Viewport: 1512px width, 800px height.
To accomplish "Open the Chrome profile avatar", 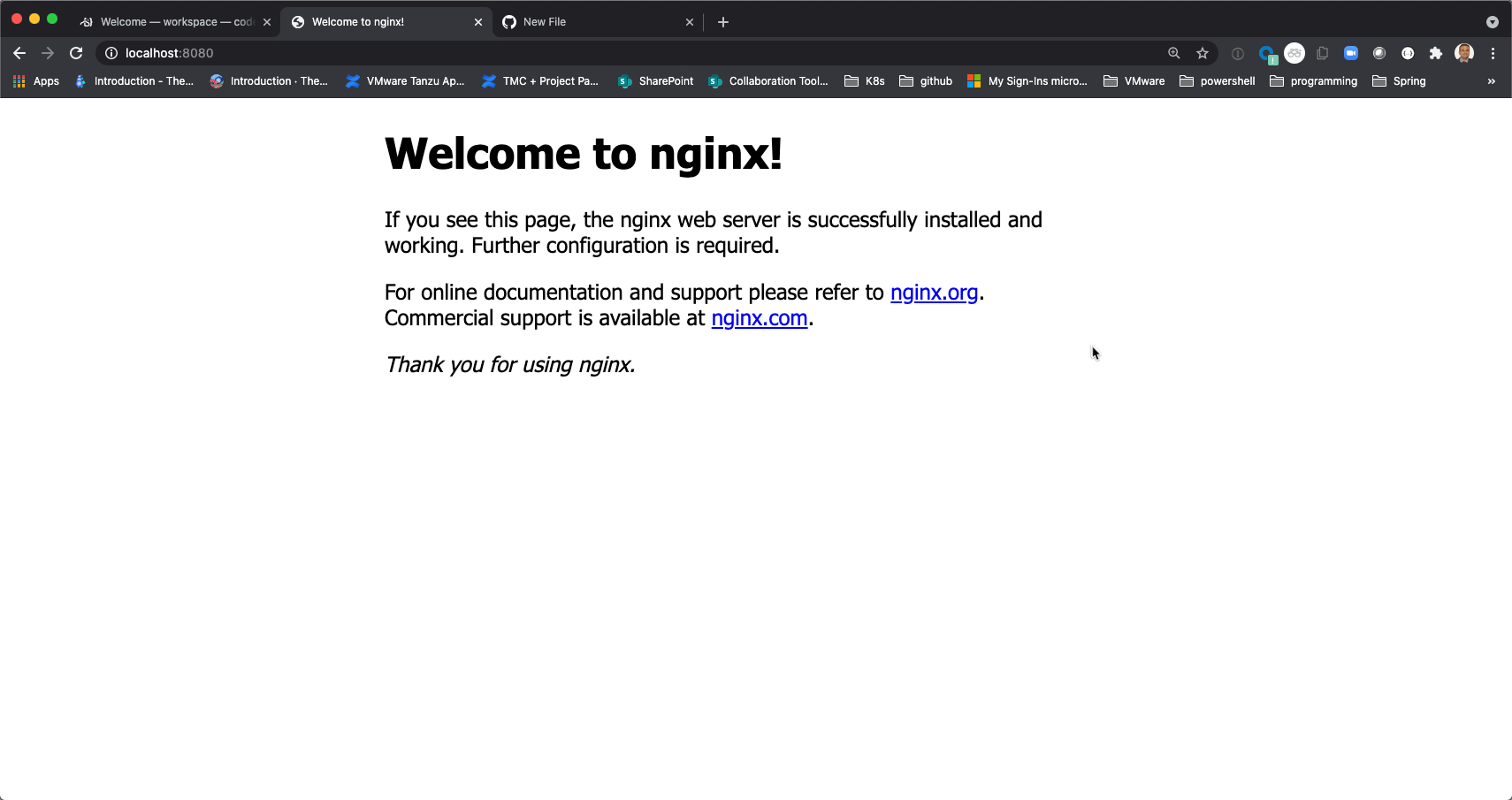I will (1464, 53).
